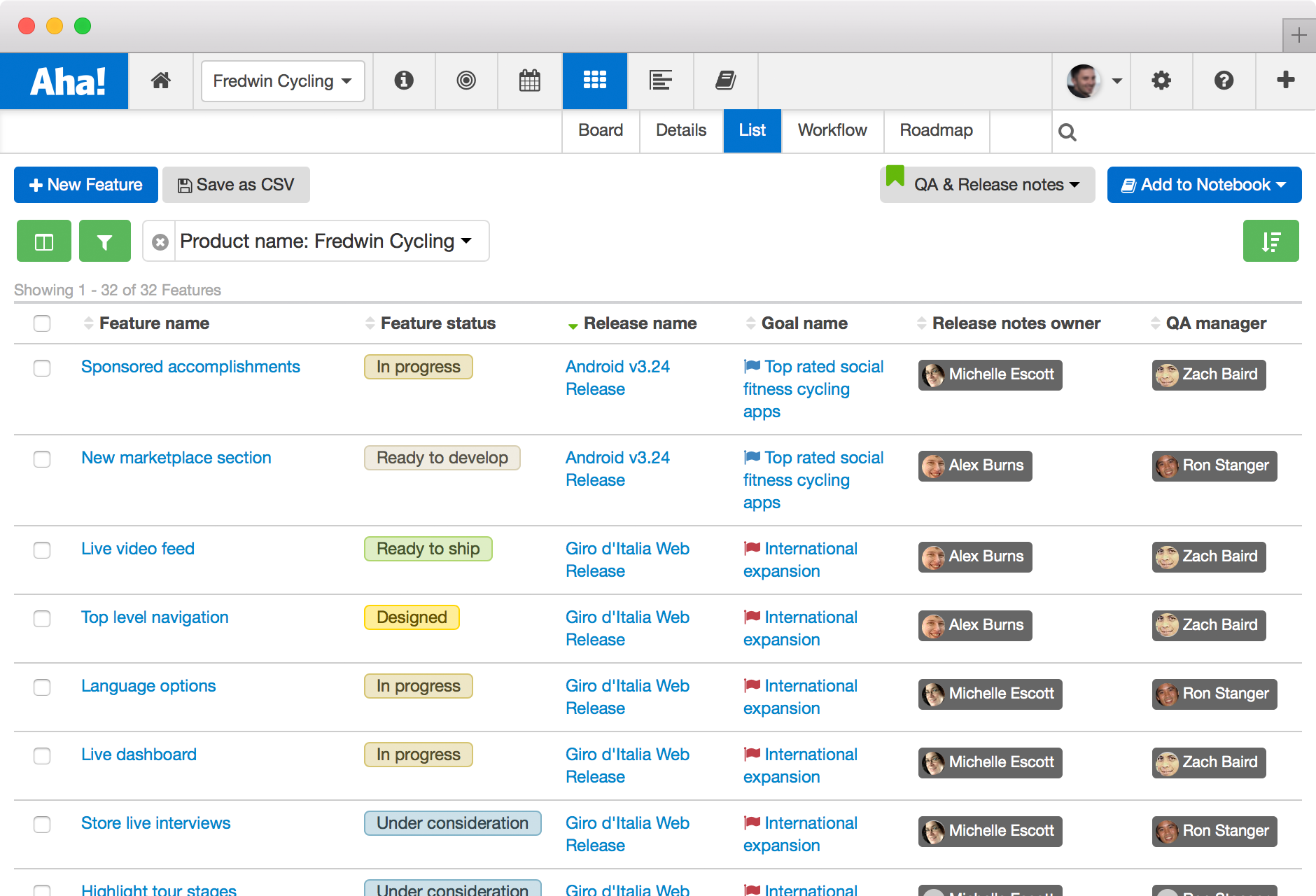
Task: Check the Top level navigation row checkbox
Action: 42,619
